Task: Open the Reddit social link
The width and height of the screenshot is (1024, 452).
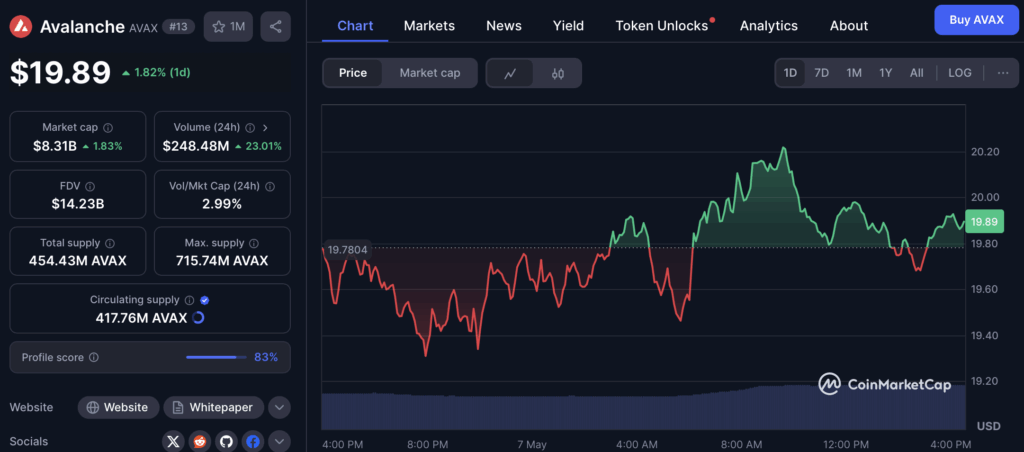Action: [x=200, y=442]
